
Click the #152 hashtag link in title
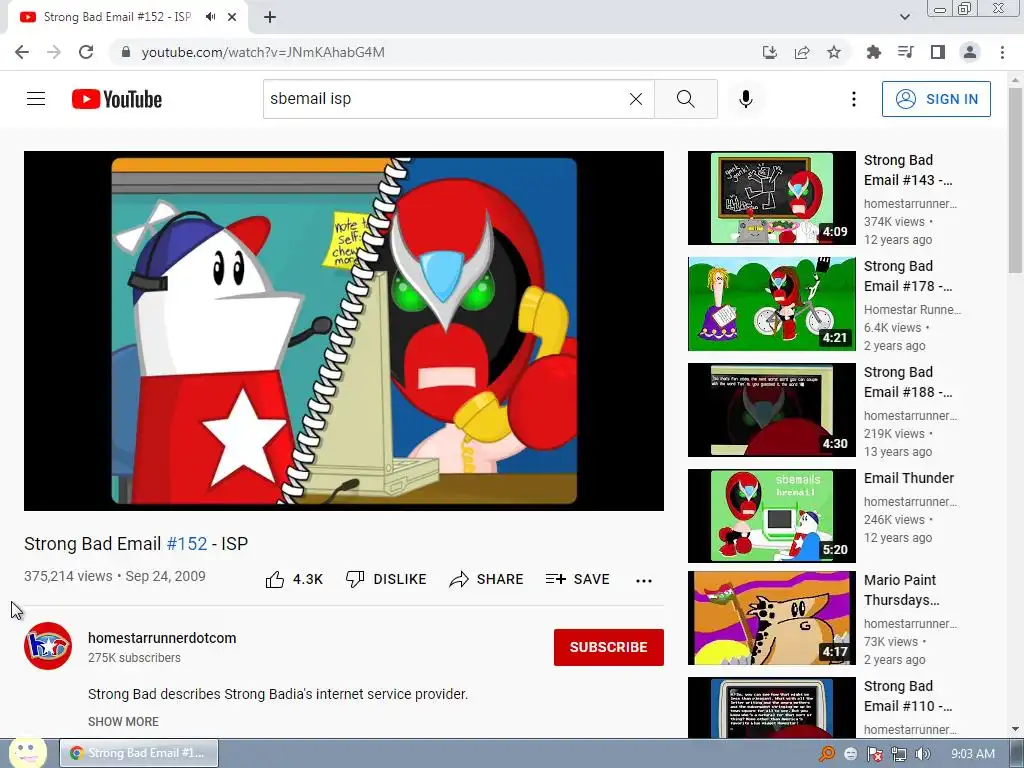[x=187, y=544]
